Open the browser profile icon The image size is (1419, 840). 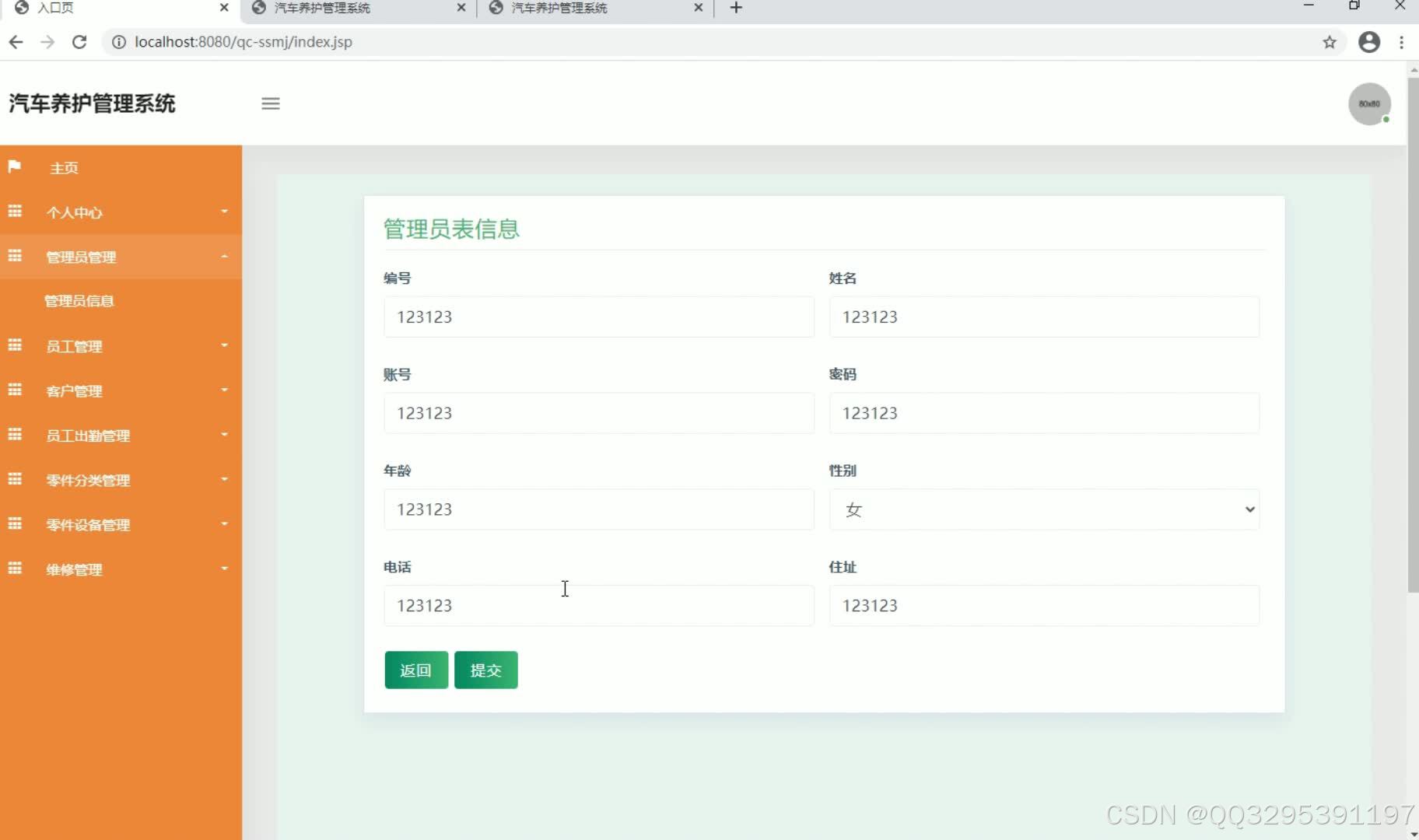[1369, 42]
